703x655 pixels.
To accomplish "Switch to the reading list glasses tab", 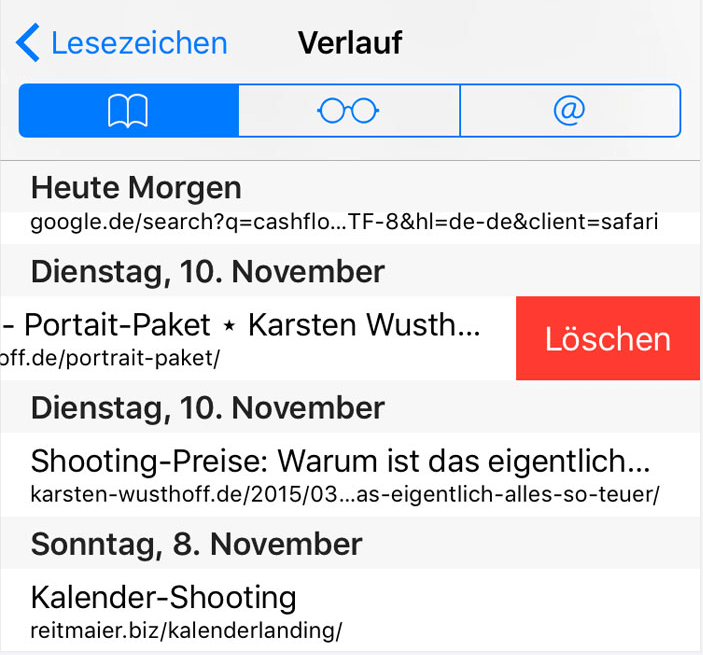I will click(348, 110).
